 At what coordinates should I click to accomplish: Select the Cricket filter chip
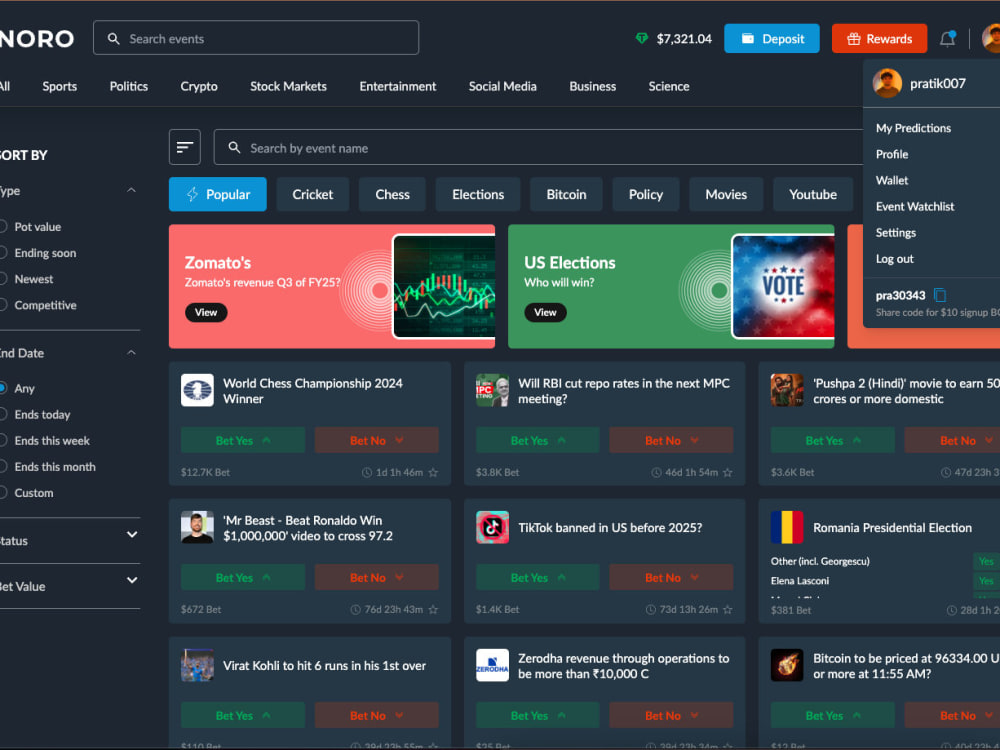coord(312,194)
